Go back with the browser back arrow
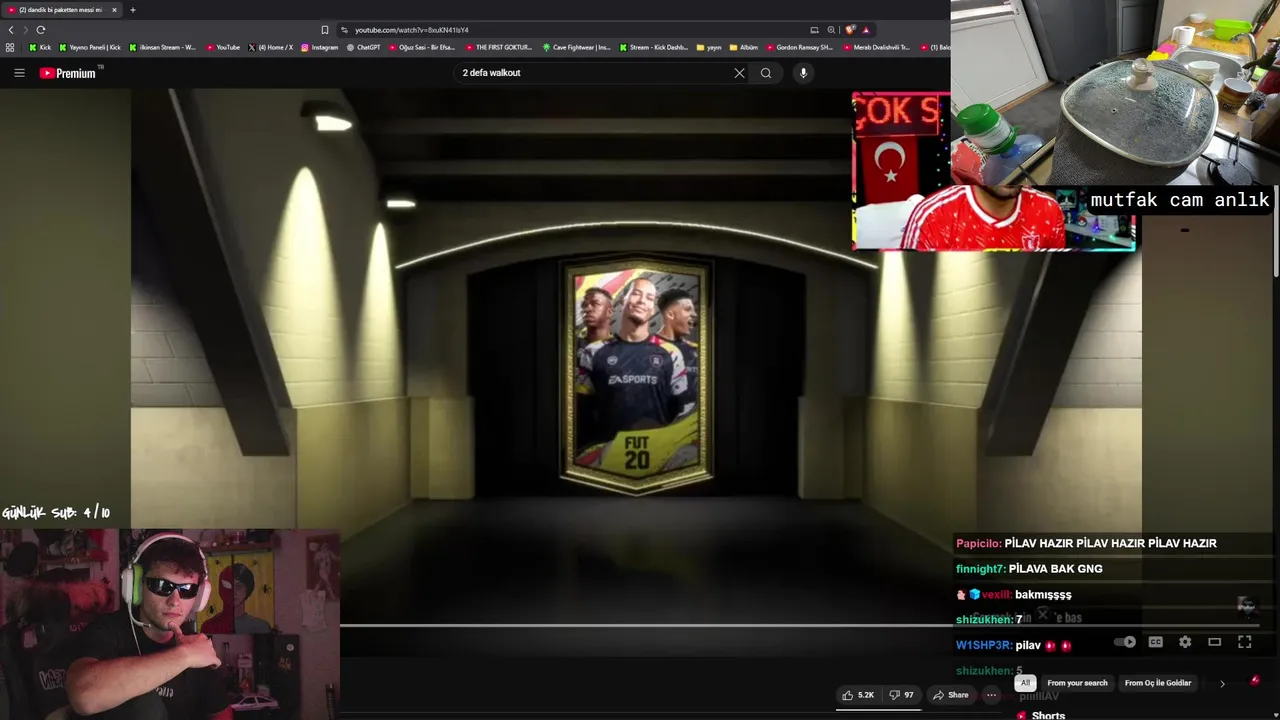 click(11, 30)
